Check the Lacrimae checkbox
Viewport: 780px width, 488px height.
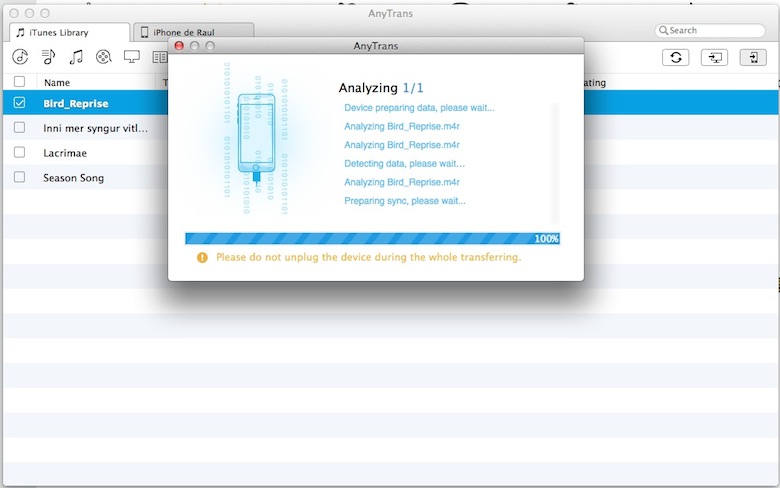coord(19,152)
